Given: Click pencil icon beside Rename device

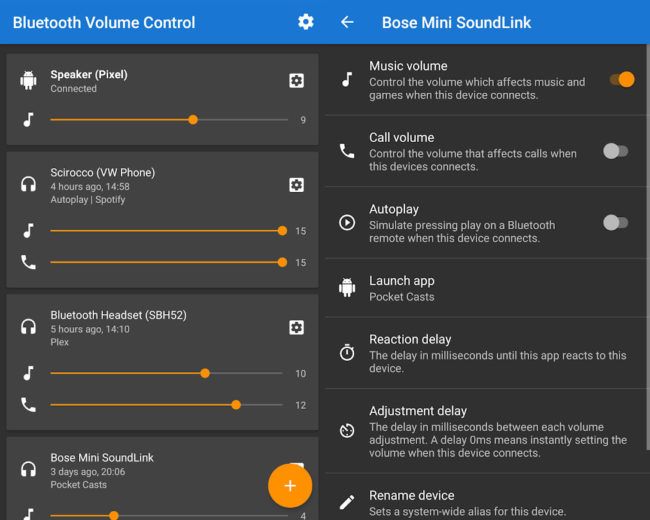Looking at the screenshot, I should [x=347, y=502].
